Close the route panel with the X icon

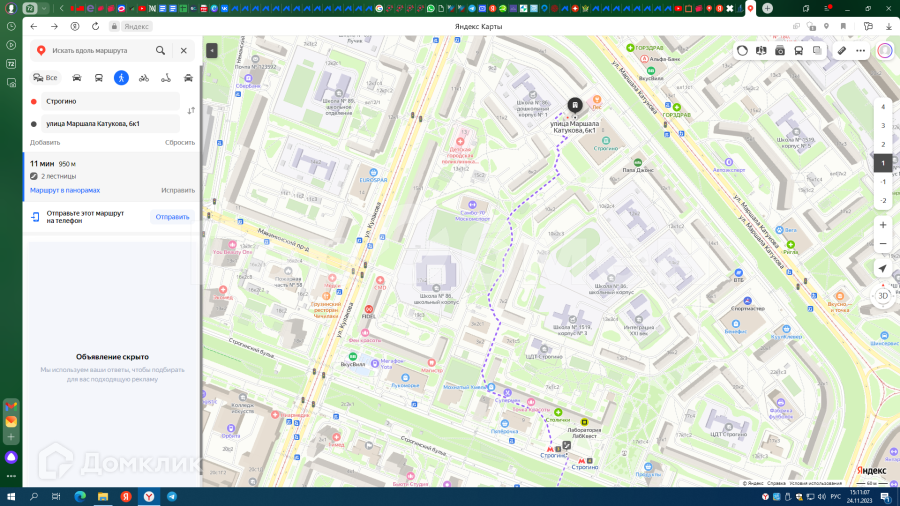[184, 50]
